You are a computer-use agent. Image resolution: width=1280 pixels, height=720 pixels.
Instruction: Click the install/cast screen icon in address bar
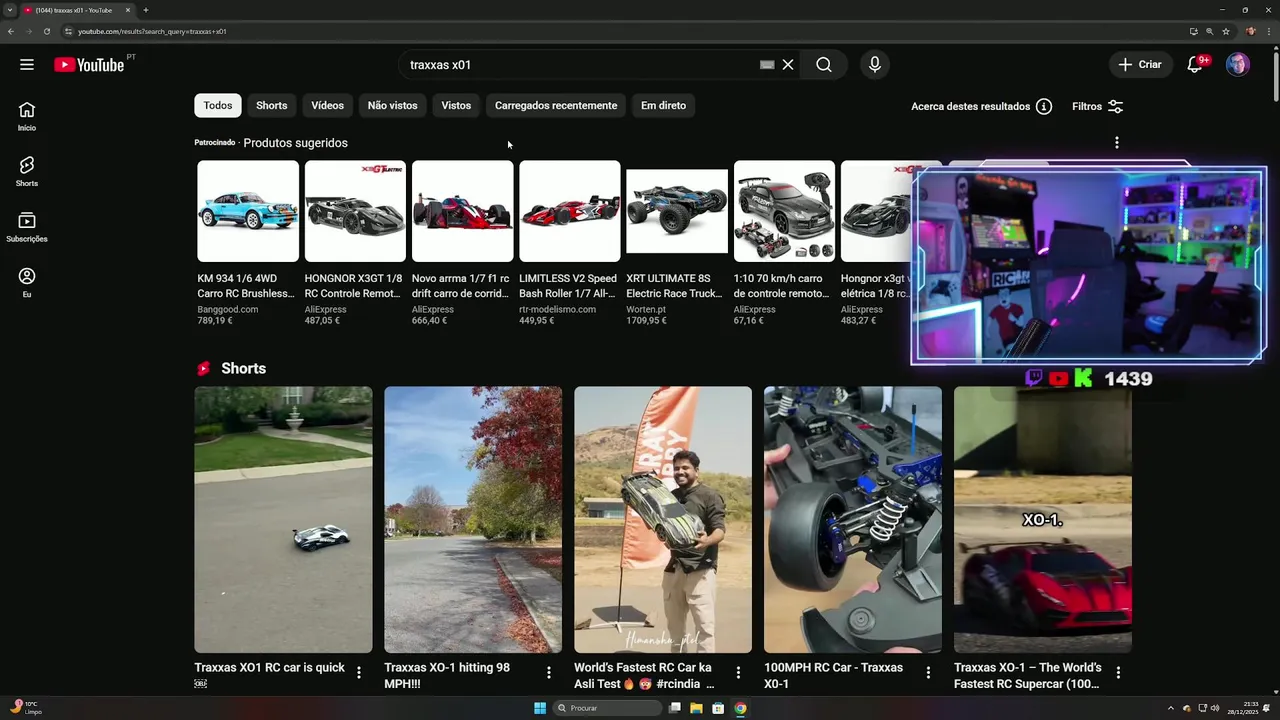tap(1193, 31)
